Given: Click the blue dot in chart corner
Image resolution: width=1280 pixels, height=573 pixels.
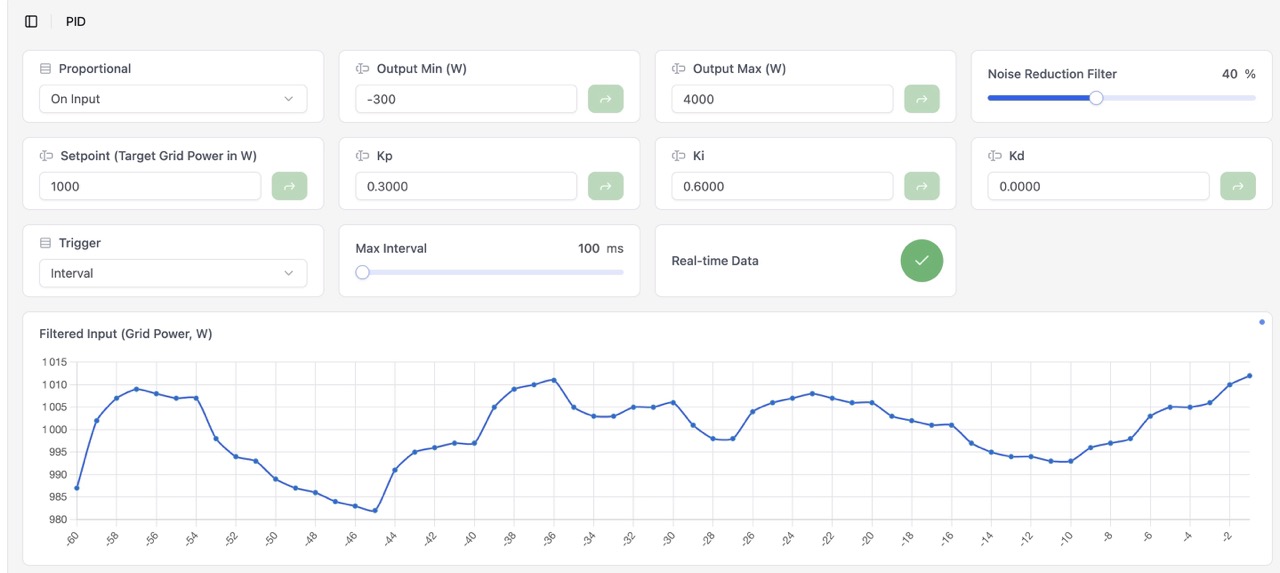Looking at the screenshot, I should click(x=1261, y=322).
